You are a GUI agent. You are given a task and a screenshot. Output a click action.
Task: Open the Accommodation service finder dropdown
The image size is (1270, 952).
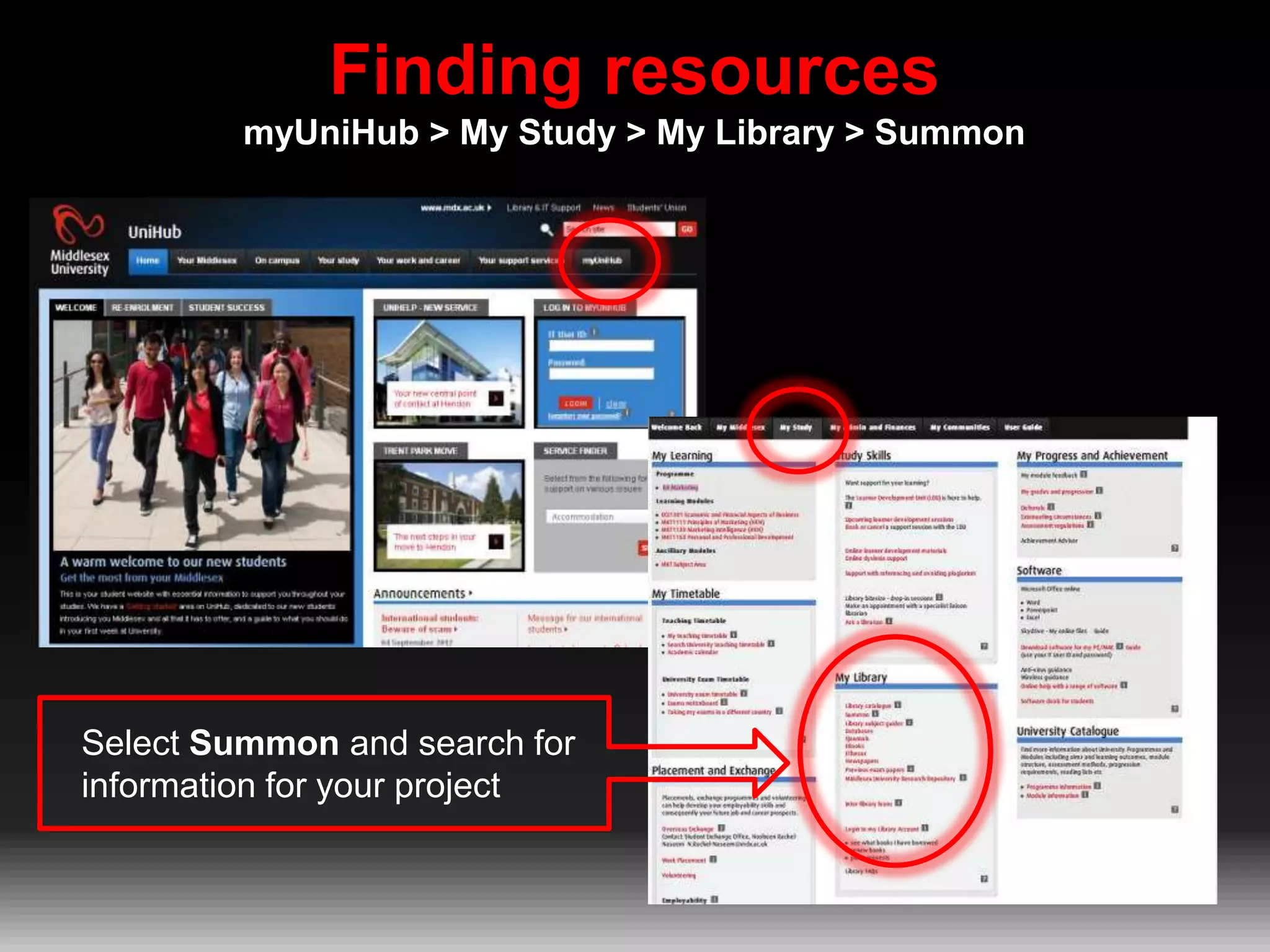point(597,517)
